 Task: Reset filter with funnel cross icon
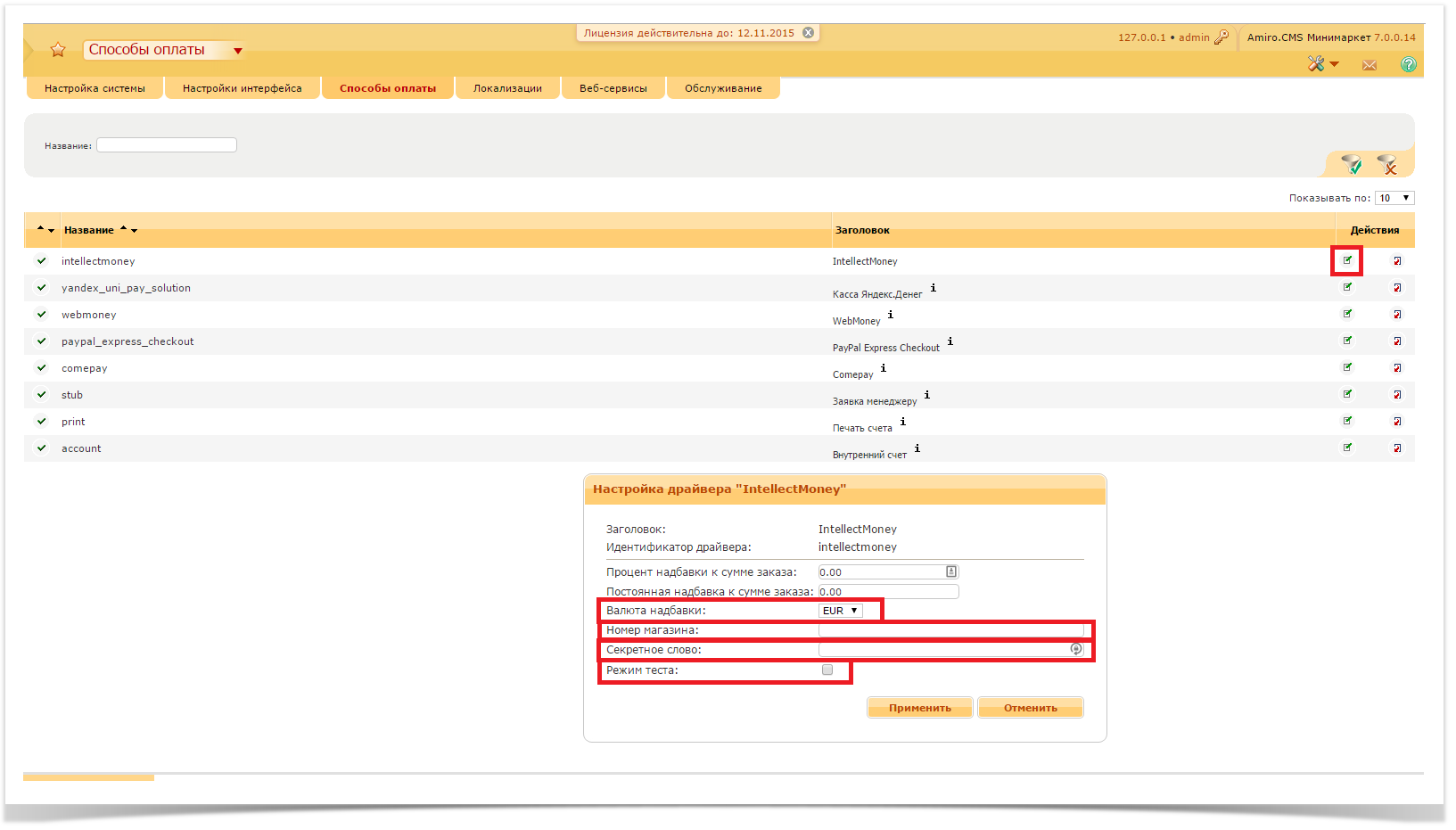click(1386, 164)
